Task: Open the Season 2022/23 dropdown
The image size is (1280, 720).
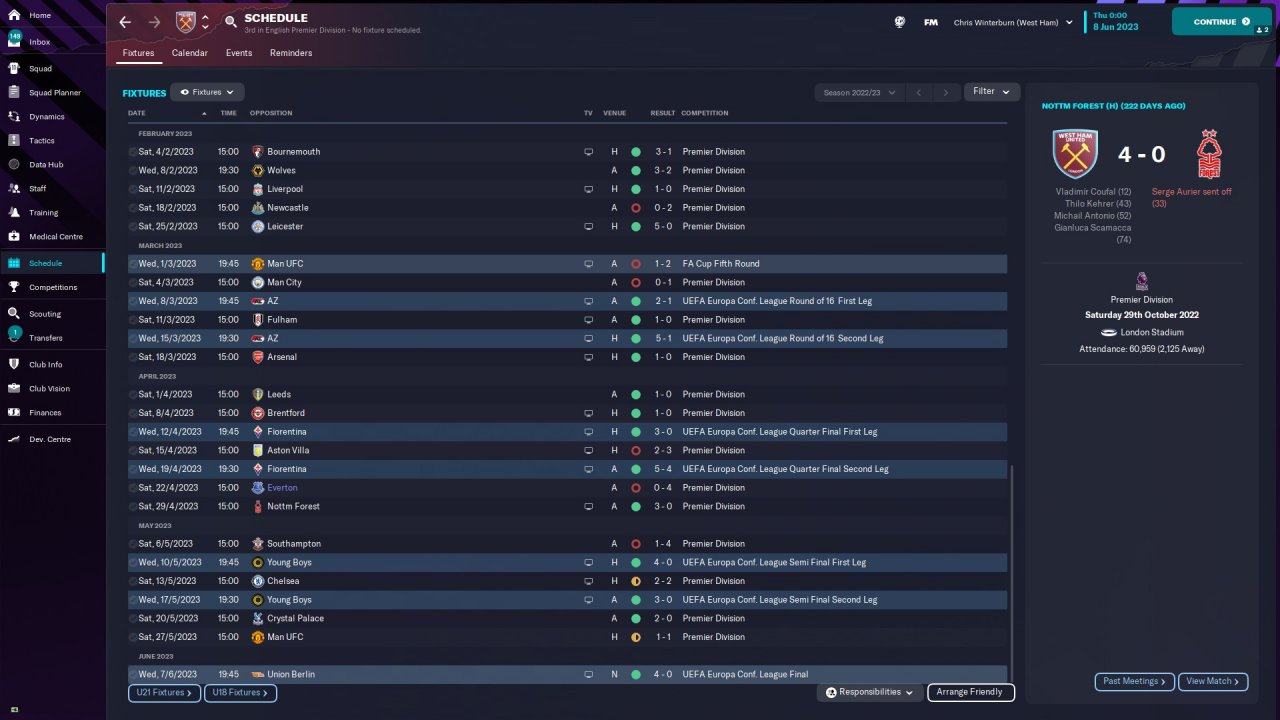Action: 859,92
